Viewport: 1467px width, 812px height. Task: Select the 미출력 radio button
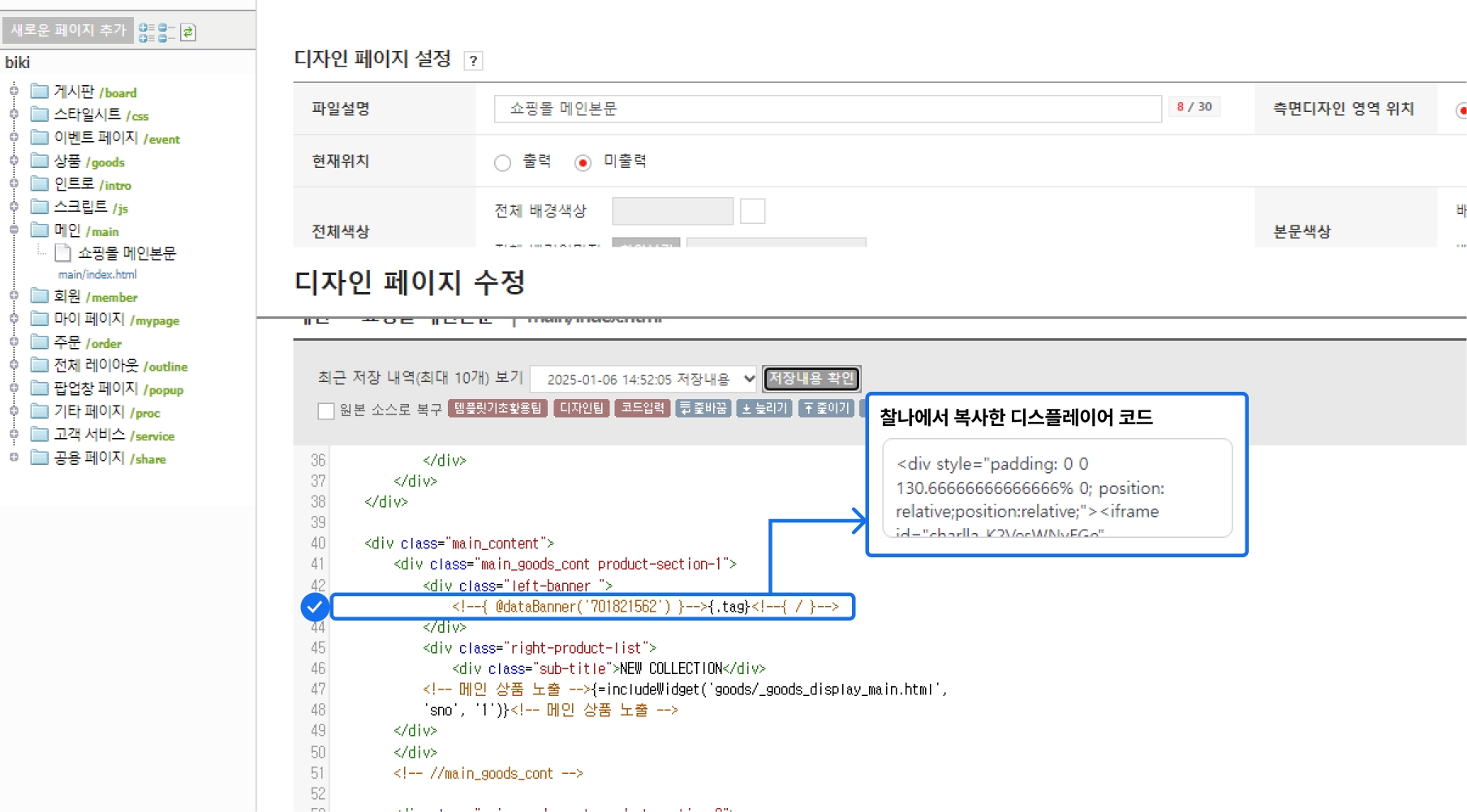pyautogui.click(x=583, y=163)
